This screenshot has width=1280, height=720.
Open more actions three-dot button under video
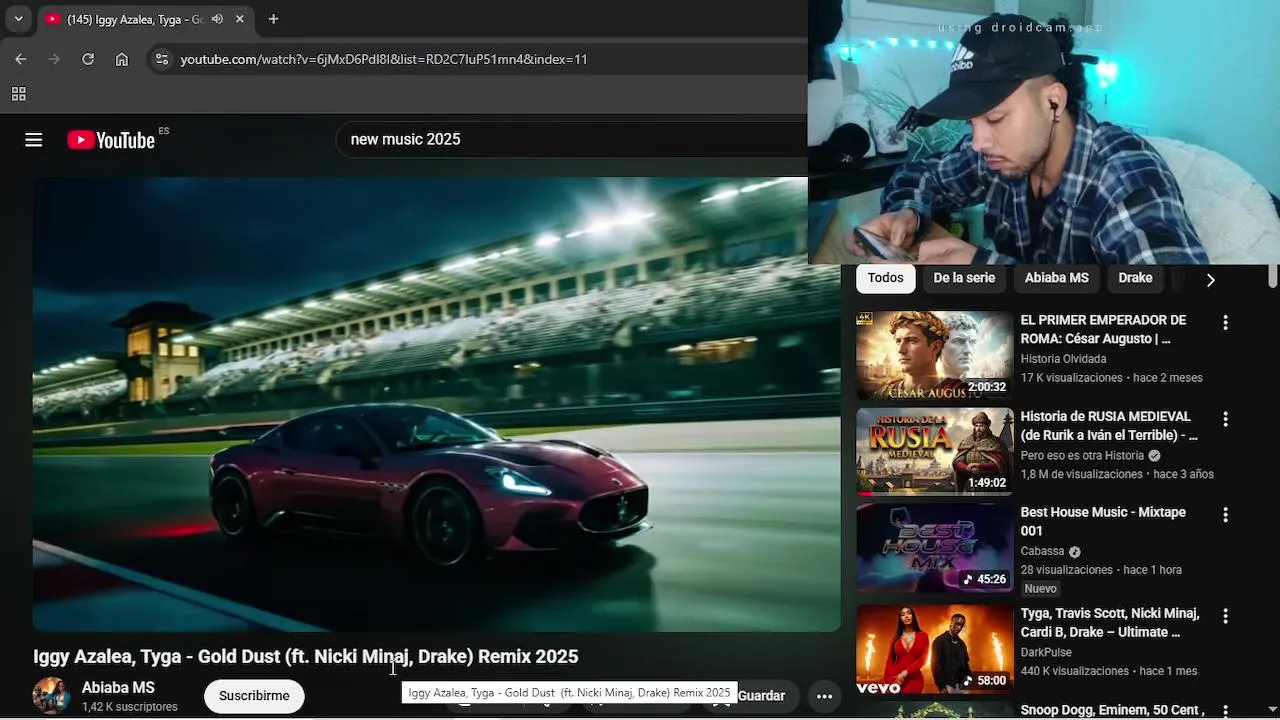tap(824, 696)
